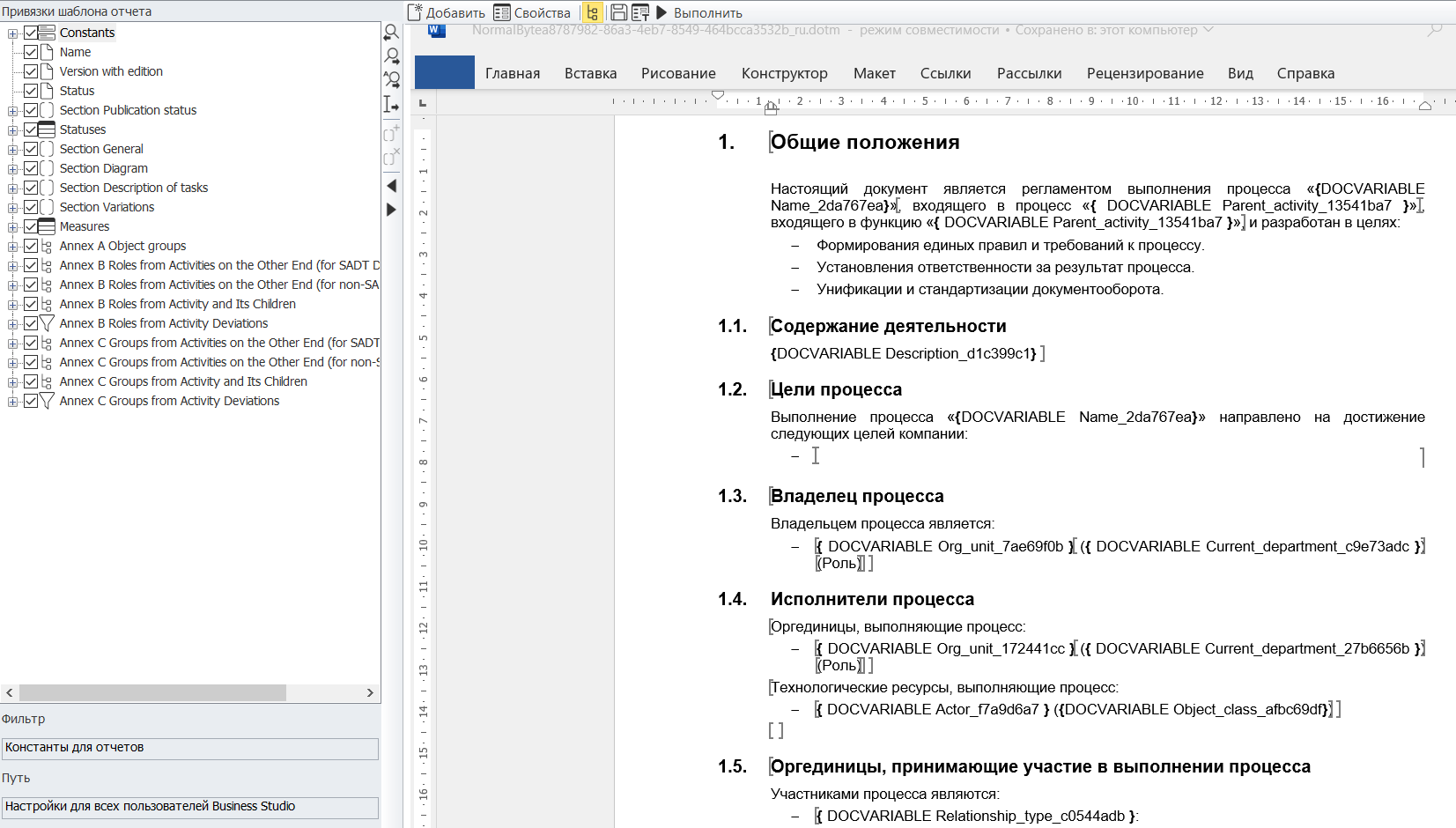
Task: Click the highlighted tree structure toolbar icon
Action: (593, 12)
